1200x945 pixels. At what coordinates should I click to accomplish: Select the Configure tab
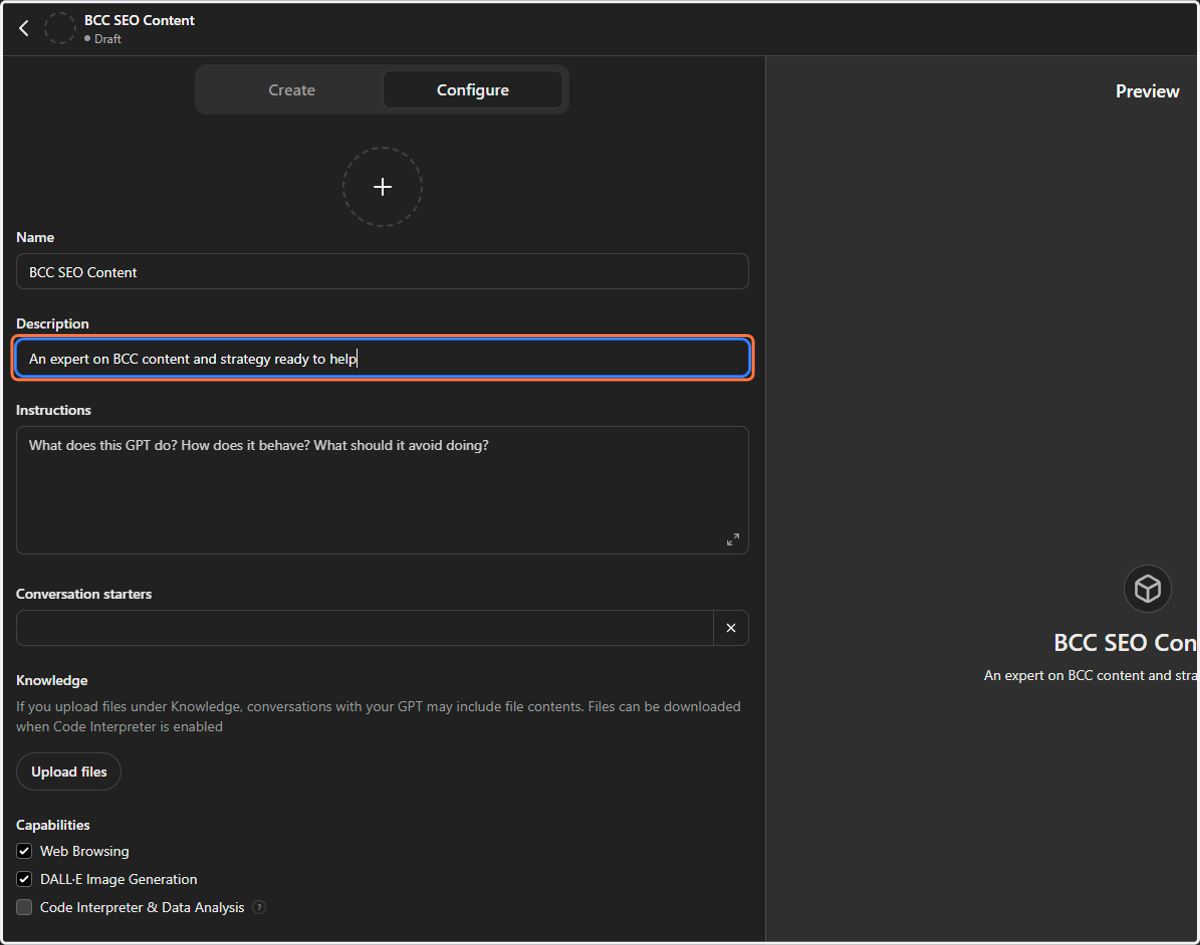tap(473, 90)
